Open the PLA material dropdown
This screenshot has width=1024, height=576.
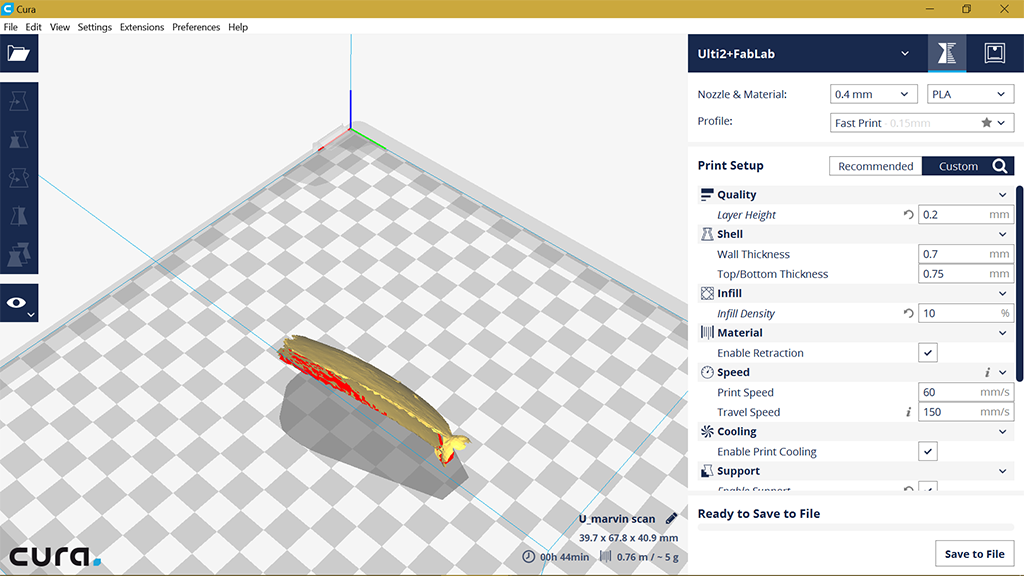970,94
